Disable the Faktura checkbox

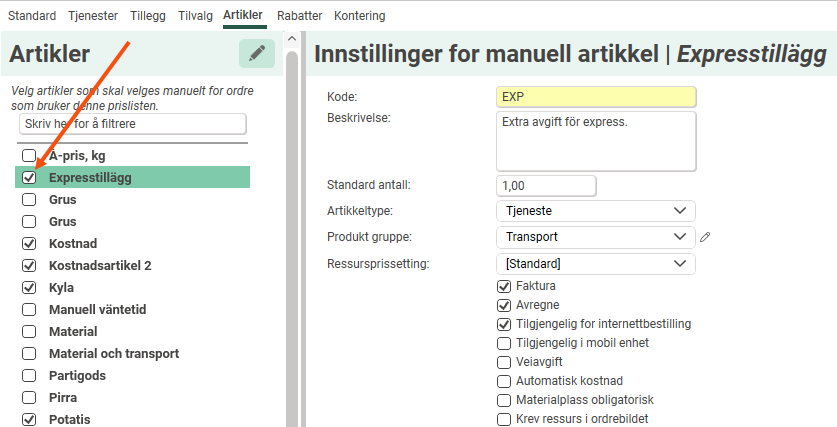[504, 287]
